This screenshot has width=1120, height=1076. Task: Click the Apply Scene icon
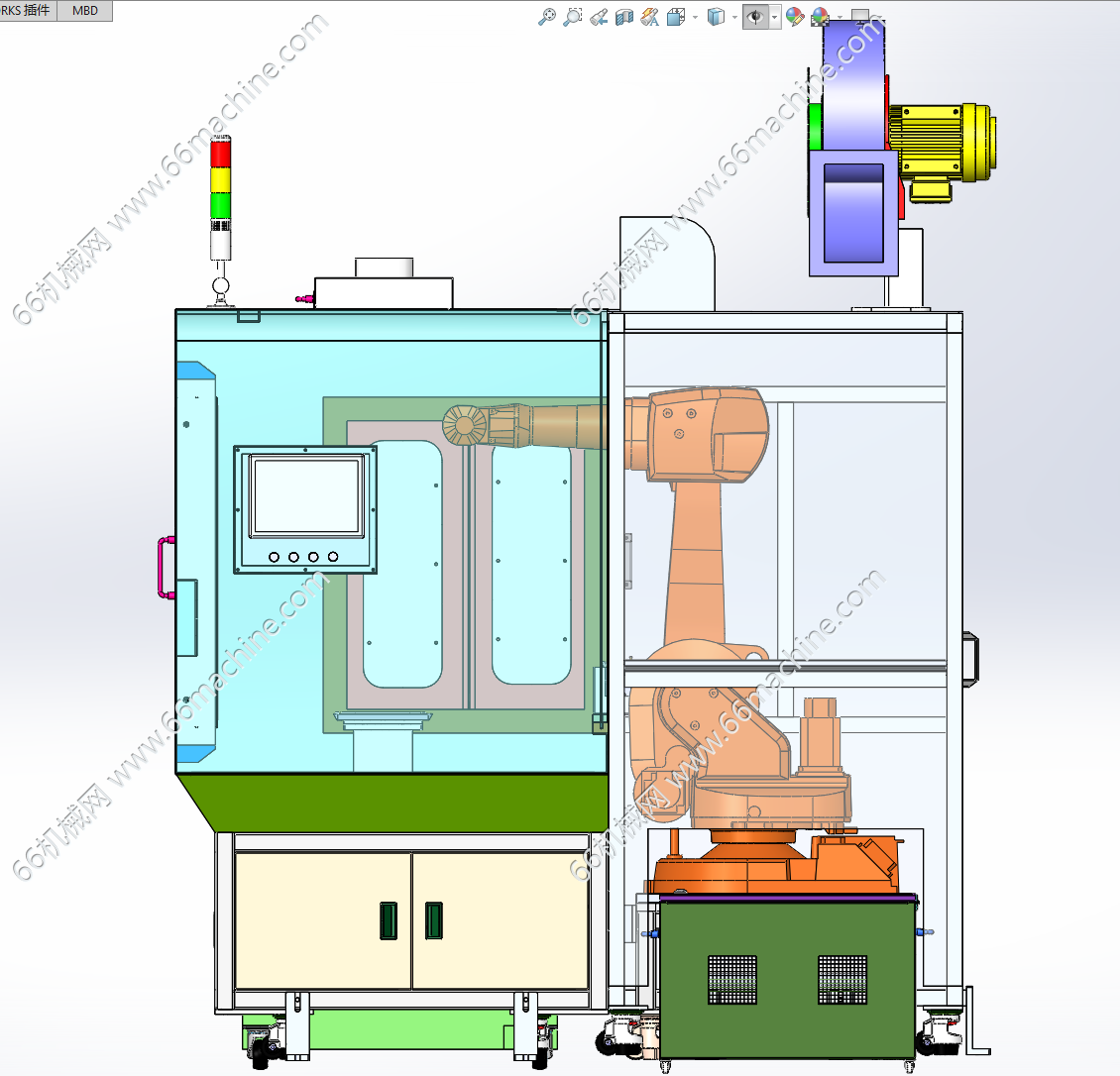(820, 17)
